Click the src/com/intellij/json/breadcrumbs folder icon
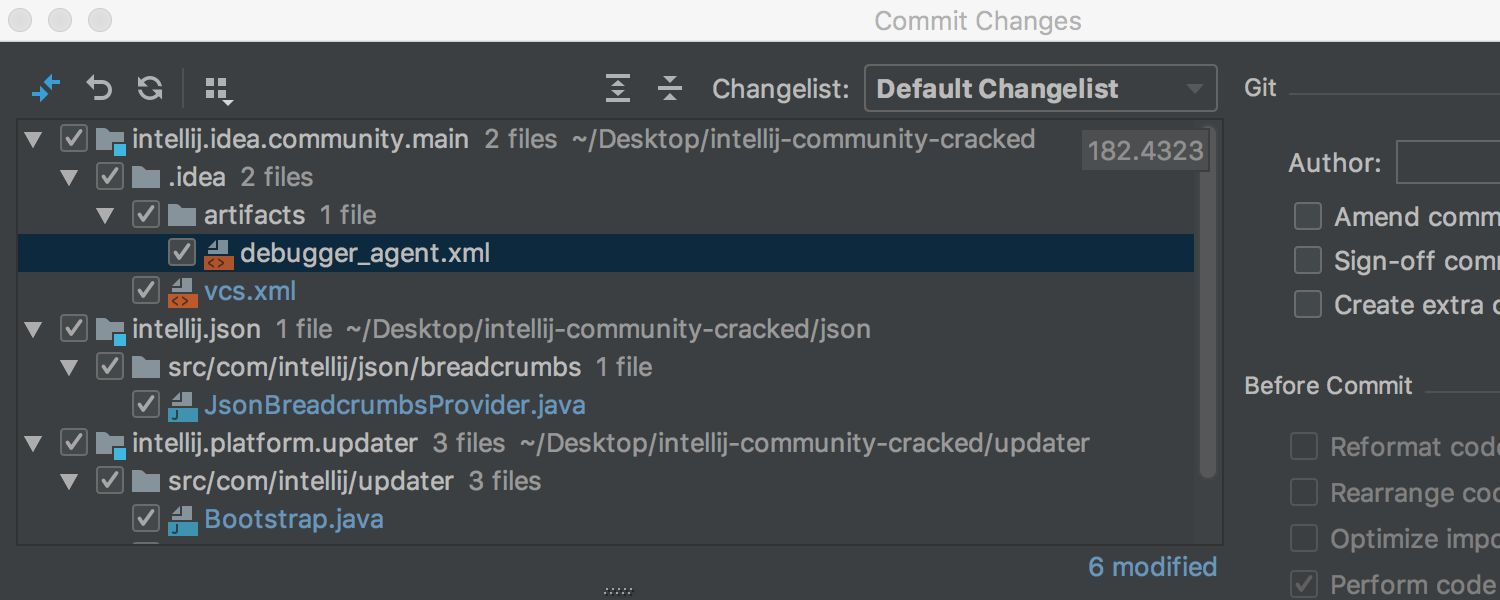 click(146, 367)
